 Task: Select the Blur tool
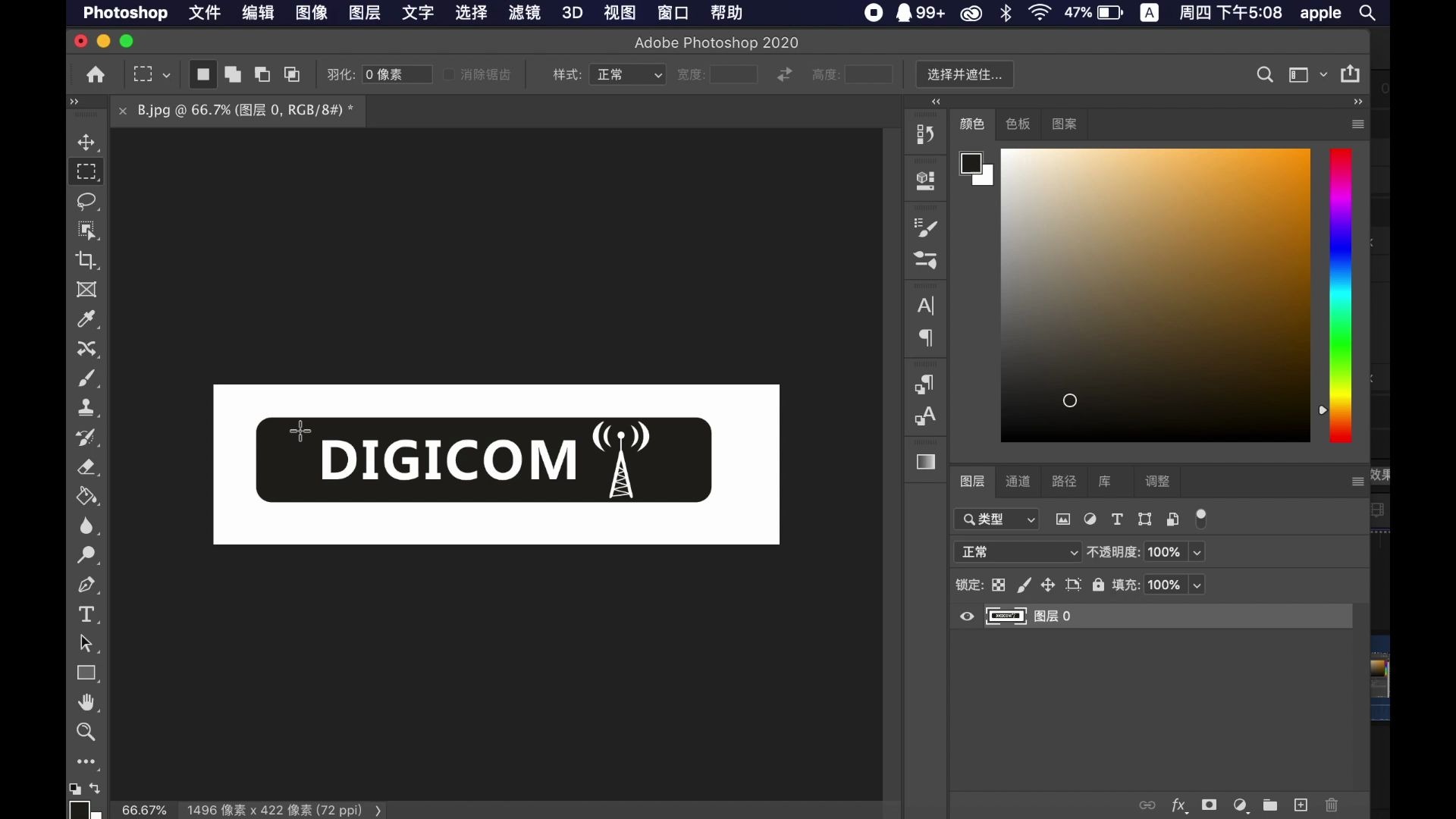[86, 526]
